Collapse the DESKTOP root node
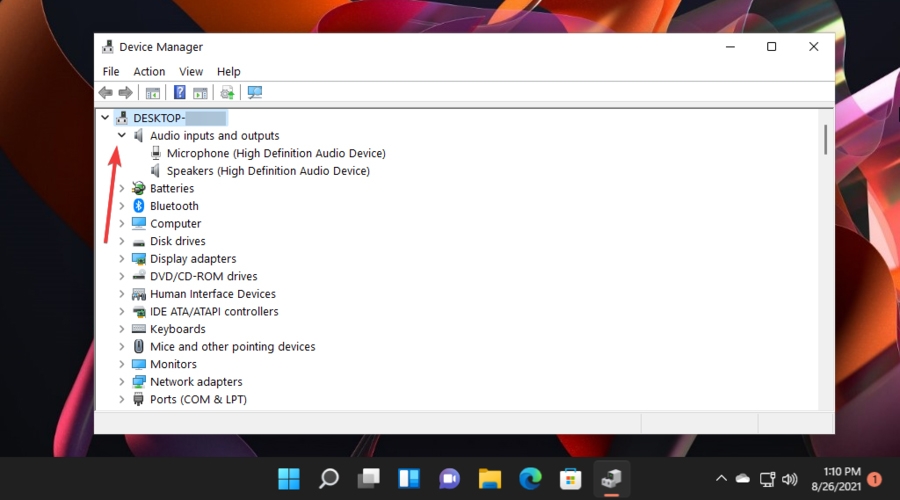 pyautogui.click(x=105, y=118)
